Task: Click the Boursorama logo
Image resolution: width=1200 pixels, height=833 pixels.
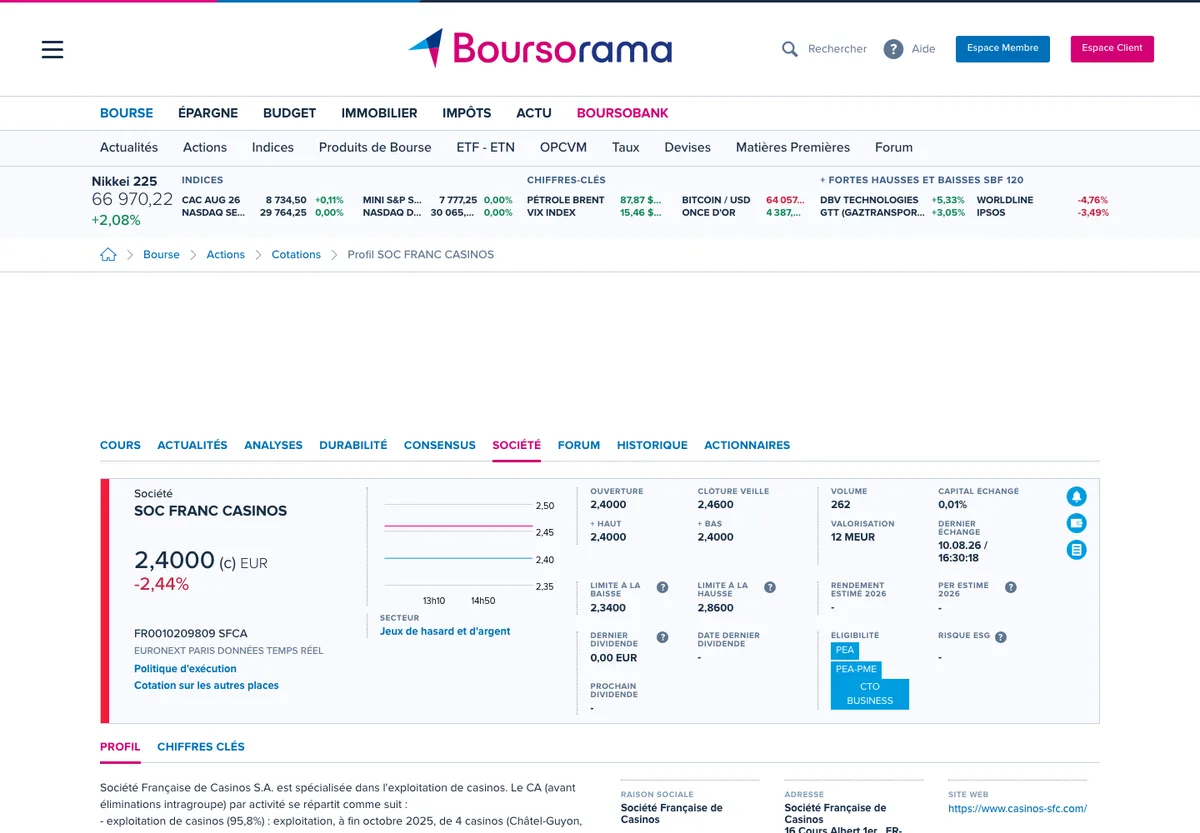Action: (540, 48)
